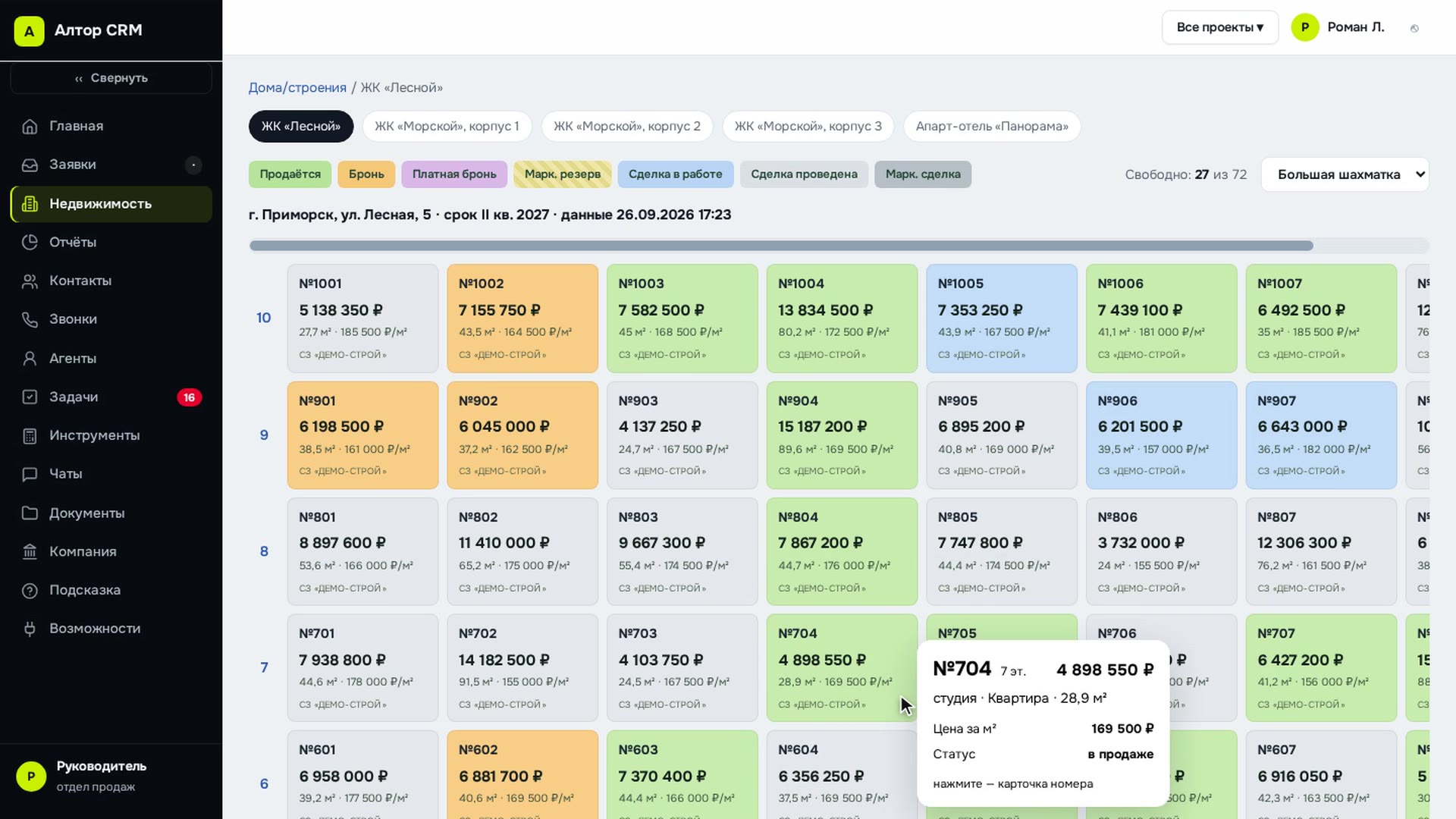Open apartment card №901
The width and height of the screenshot is (1456, 819).
click(362, 435)
